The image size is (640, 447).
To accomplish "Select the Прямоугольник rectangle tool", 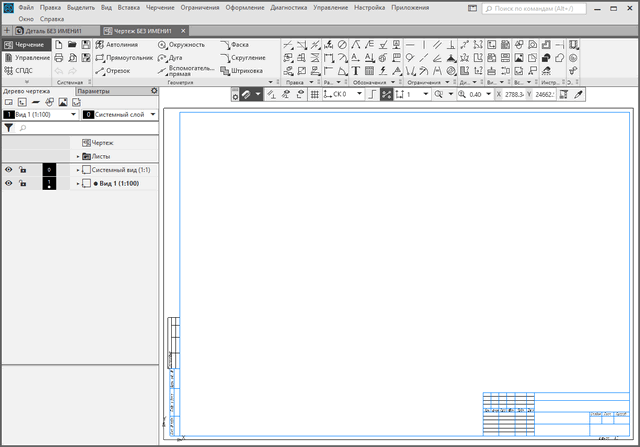I will pyautogui.click(x=123, y=58).
